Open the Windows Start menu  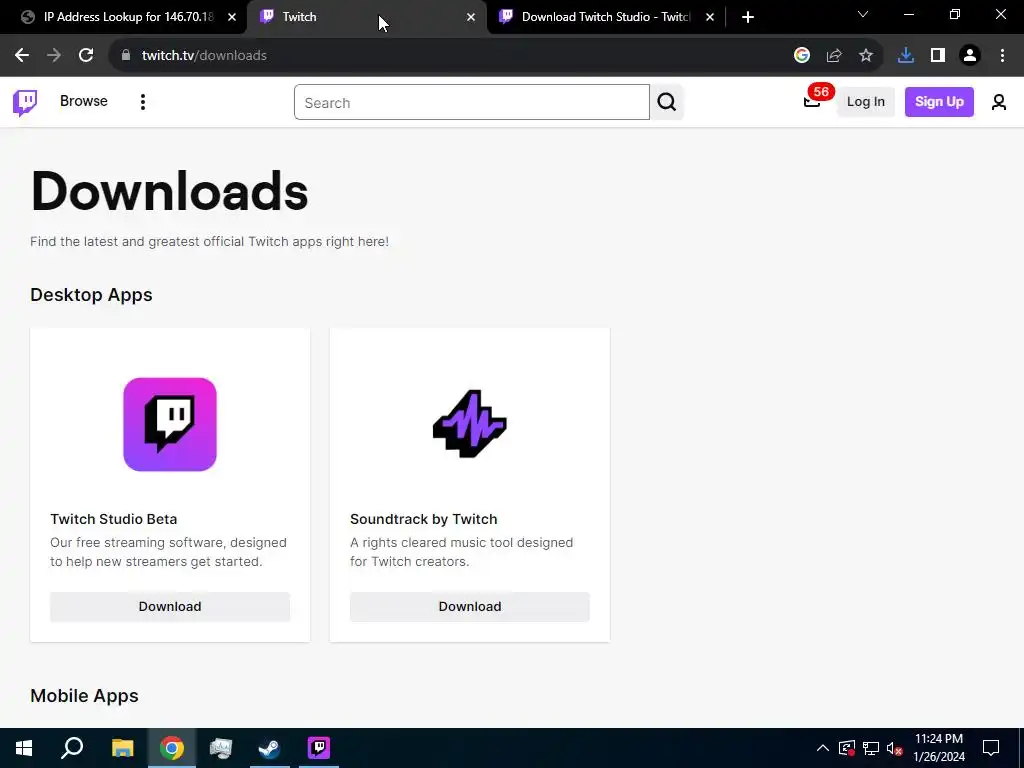[x=24, y=748]
